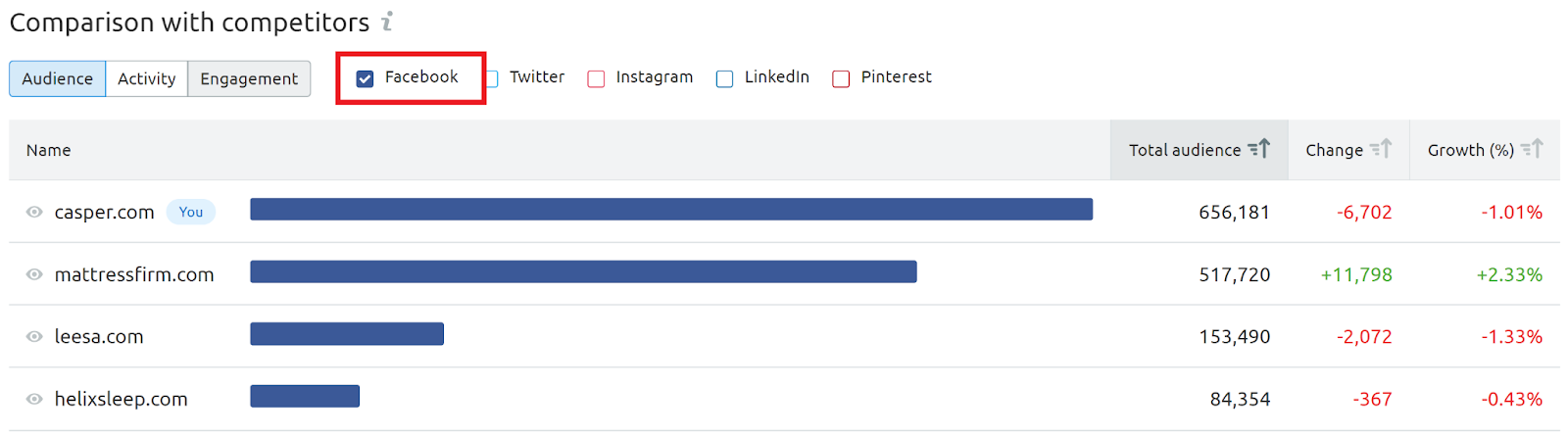Click the Growth (%) sort icon

coord(1533,149)
